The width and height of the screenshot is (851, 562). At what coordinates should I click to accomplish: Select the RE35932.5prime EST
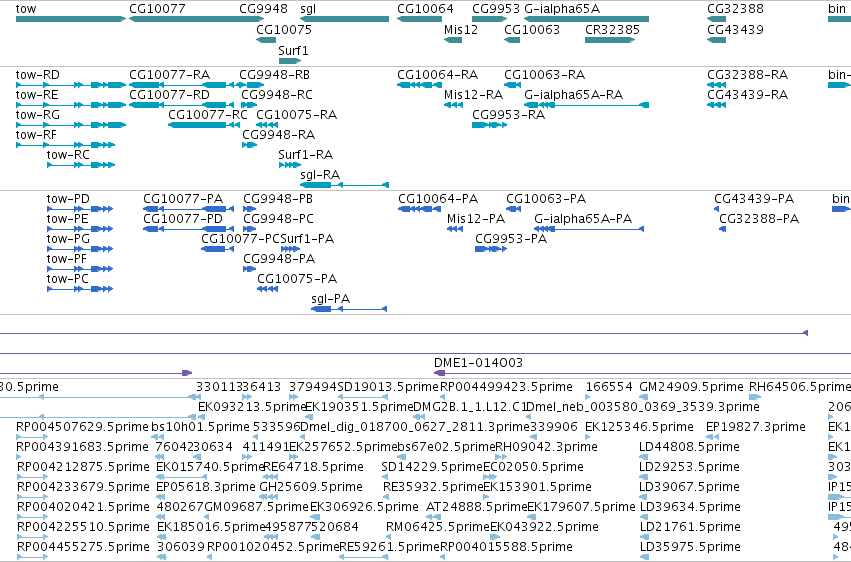tap(388, 497)
